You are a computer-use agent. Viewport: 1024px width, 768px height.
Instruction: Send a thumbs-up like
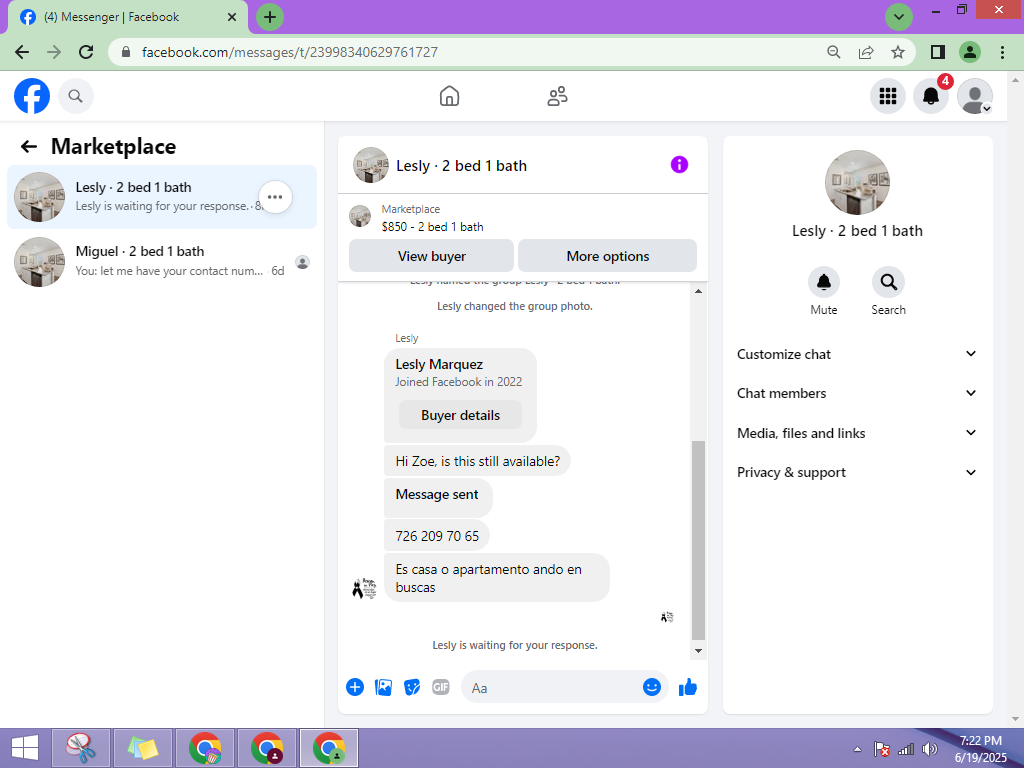[688, 687]
